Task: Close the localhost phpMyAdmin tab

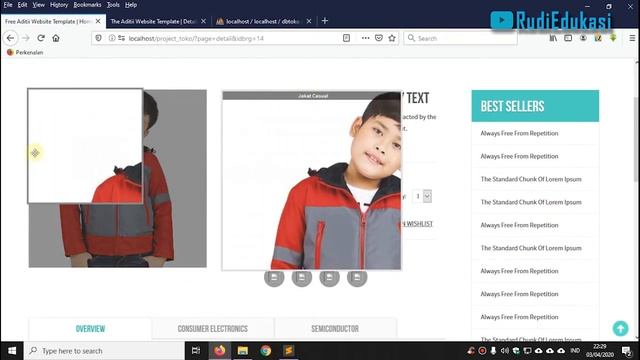Action: (309, 21)
